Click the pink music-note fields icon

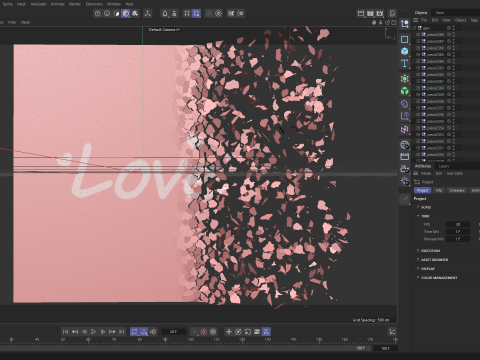click(x=404, y=129)
